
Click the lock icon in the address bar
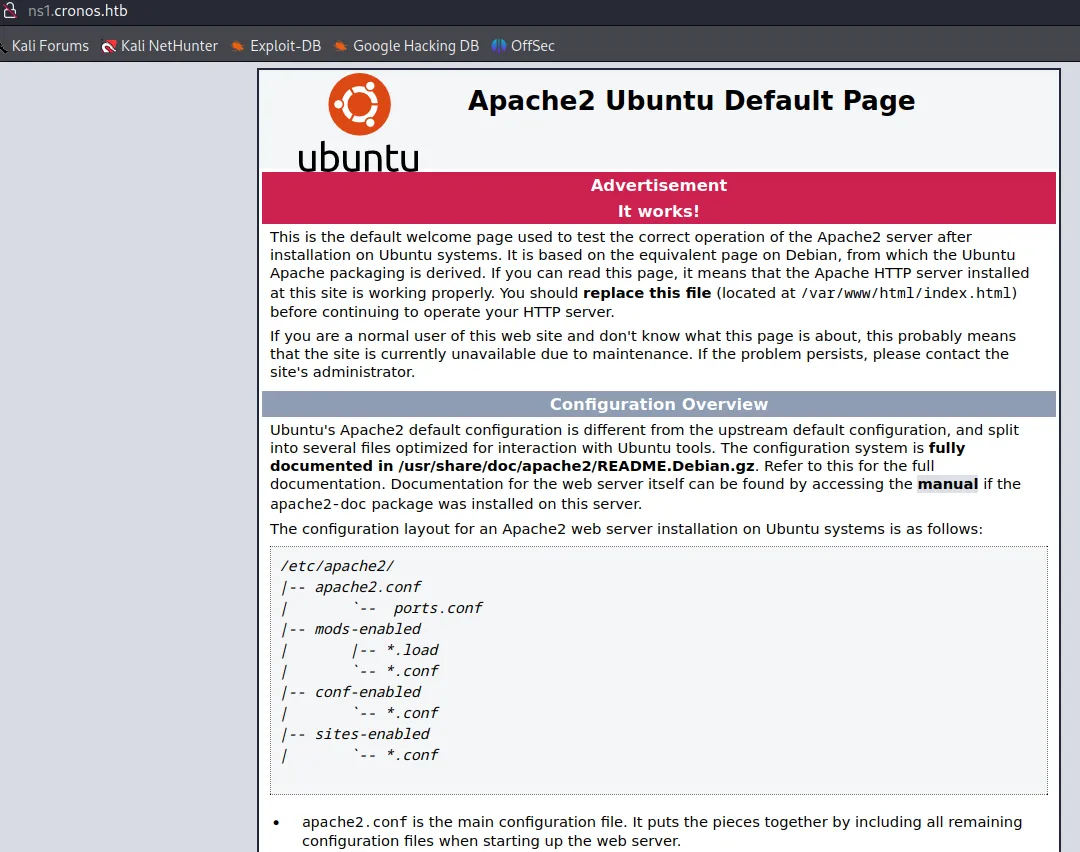10,10
